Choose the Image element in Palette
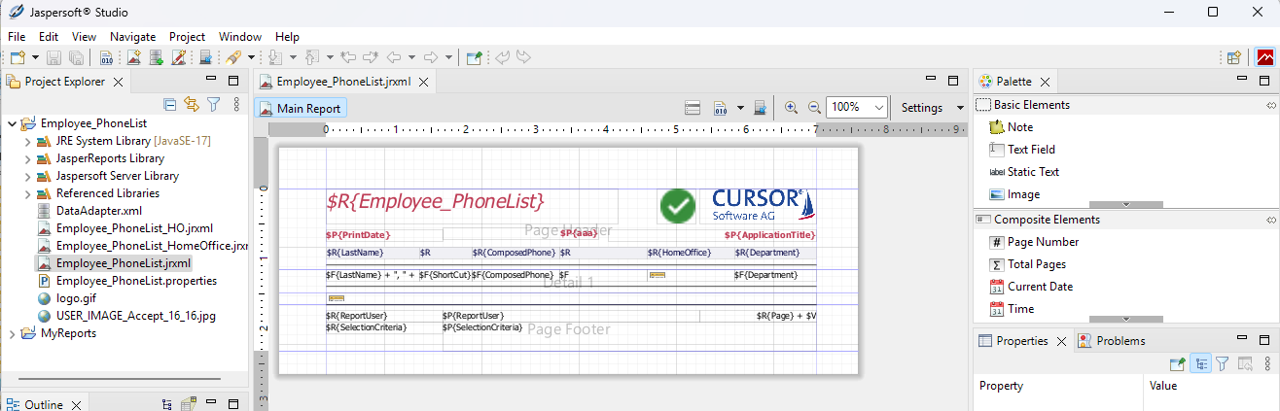This screenshot has width=1280, height=411. 1023,194
